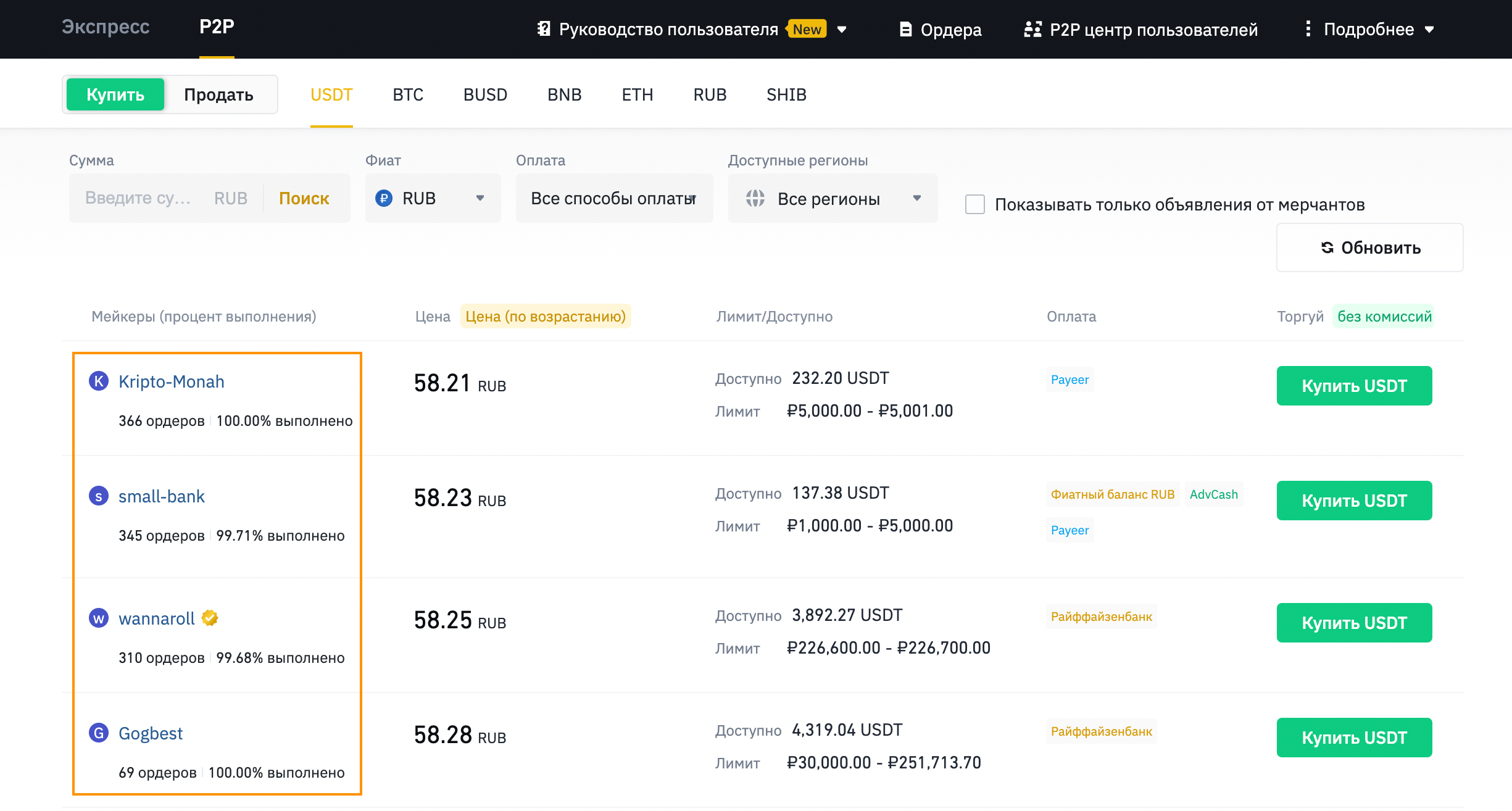Click the price ascending sort tag
Image resolution: width=1512 pixels, height=811 pixels.
(x=545, y=316)
